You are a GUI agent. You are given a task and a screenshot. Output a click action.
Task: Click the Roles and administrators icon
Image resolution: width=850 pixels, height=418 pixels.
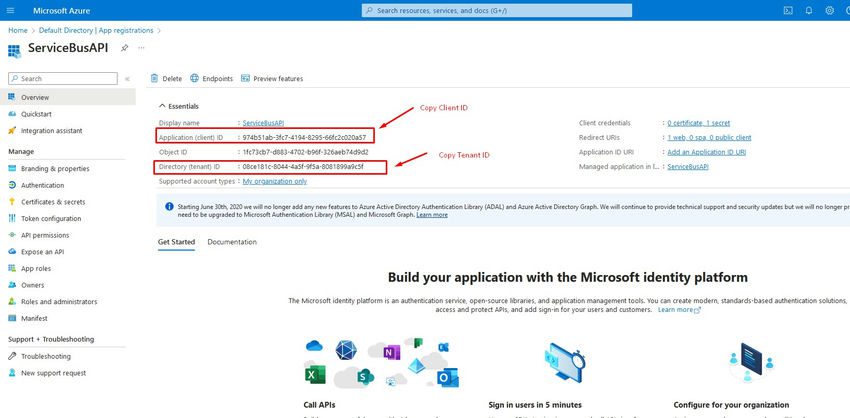pyautogui.click(x=12, y=301)
